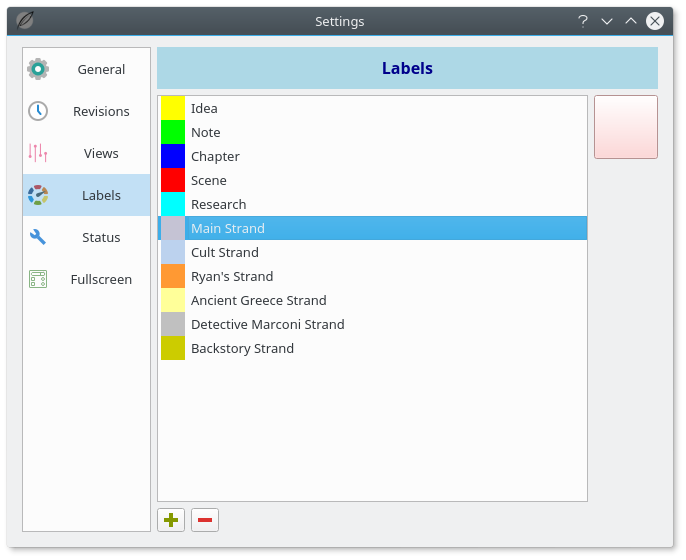Select the Chapter label
Screen dimensions: 686x560
[215, 156]
